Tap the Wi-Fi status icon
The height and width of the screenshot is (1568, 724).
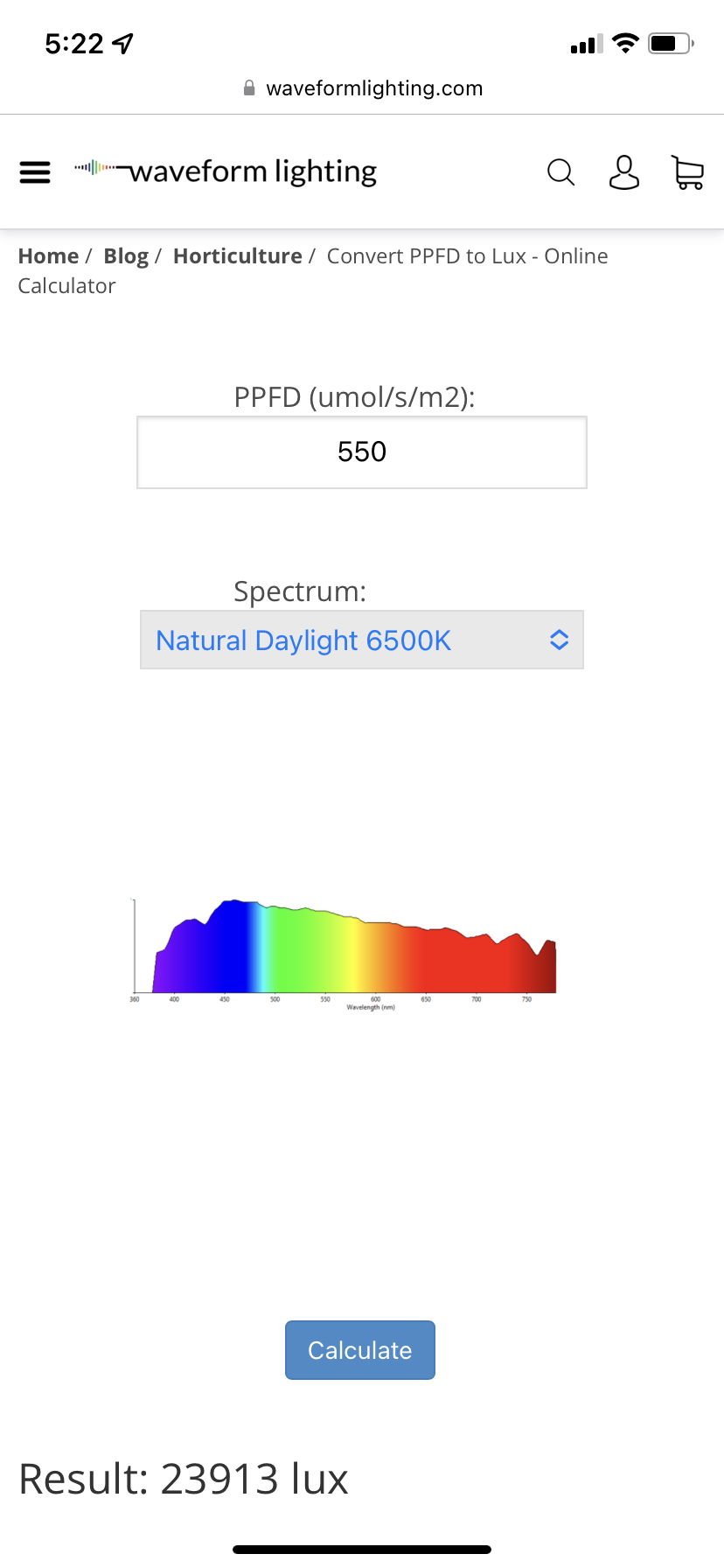[x=625, y=43]
